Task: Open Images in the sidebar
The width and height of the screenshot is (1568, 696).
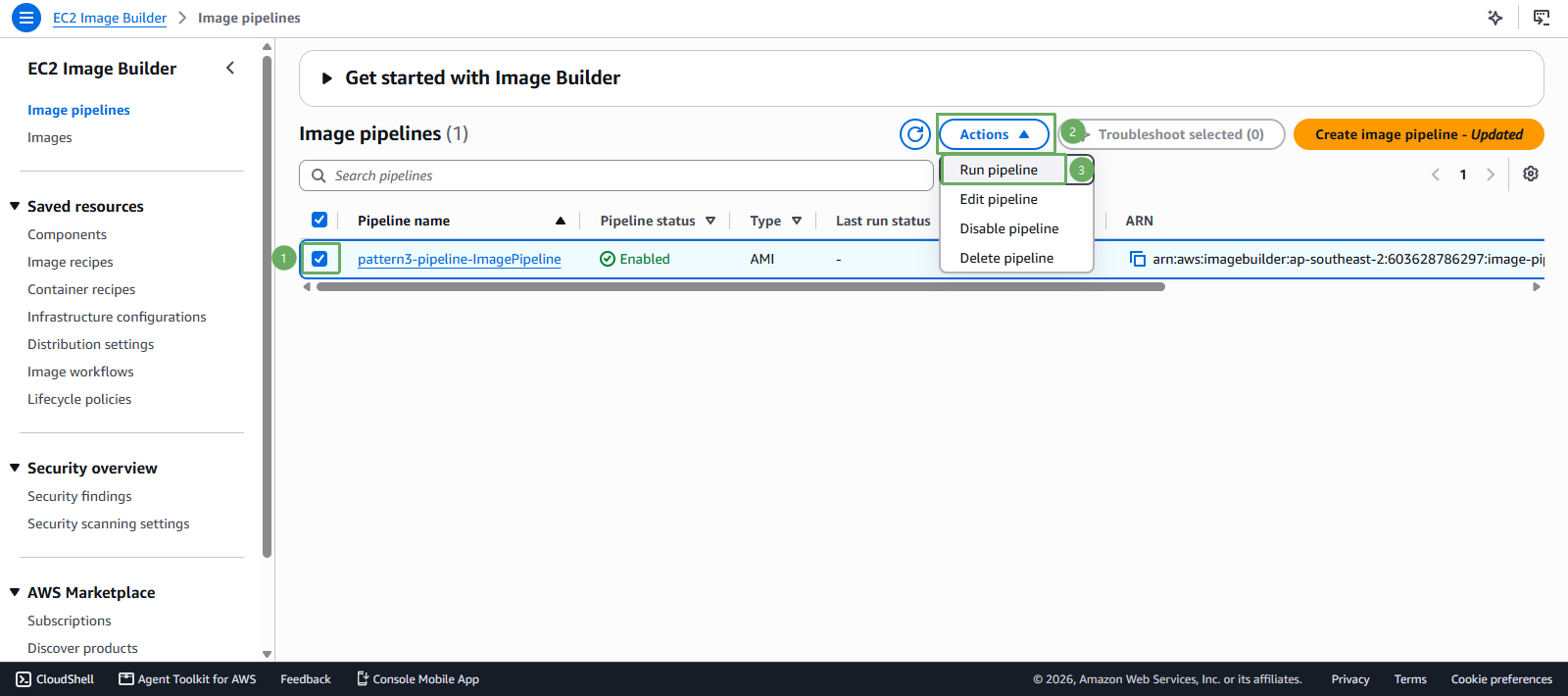Action: click(50, 137)
